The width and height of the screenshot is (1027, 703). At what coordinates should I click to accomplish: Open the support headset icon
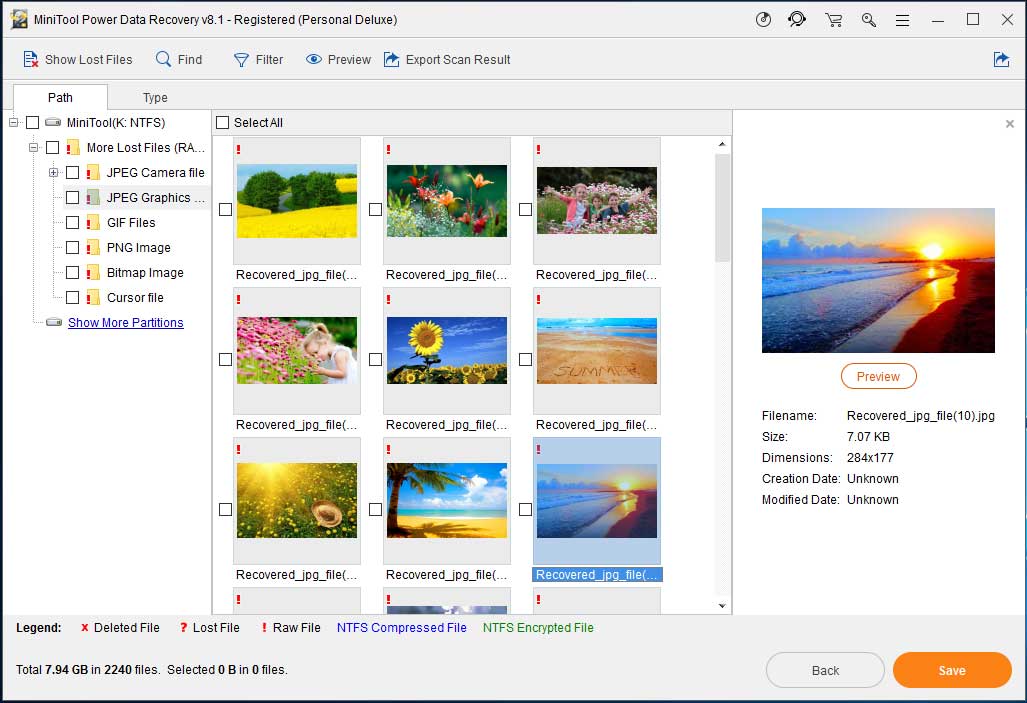click(x=797, y=20)
